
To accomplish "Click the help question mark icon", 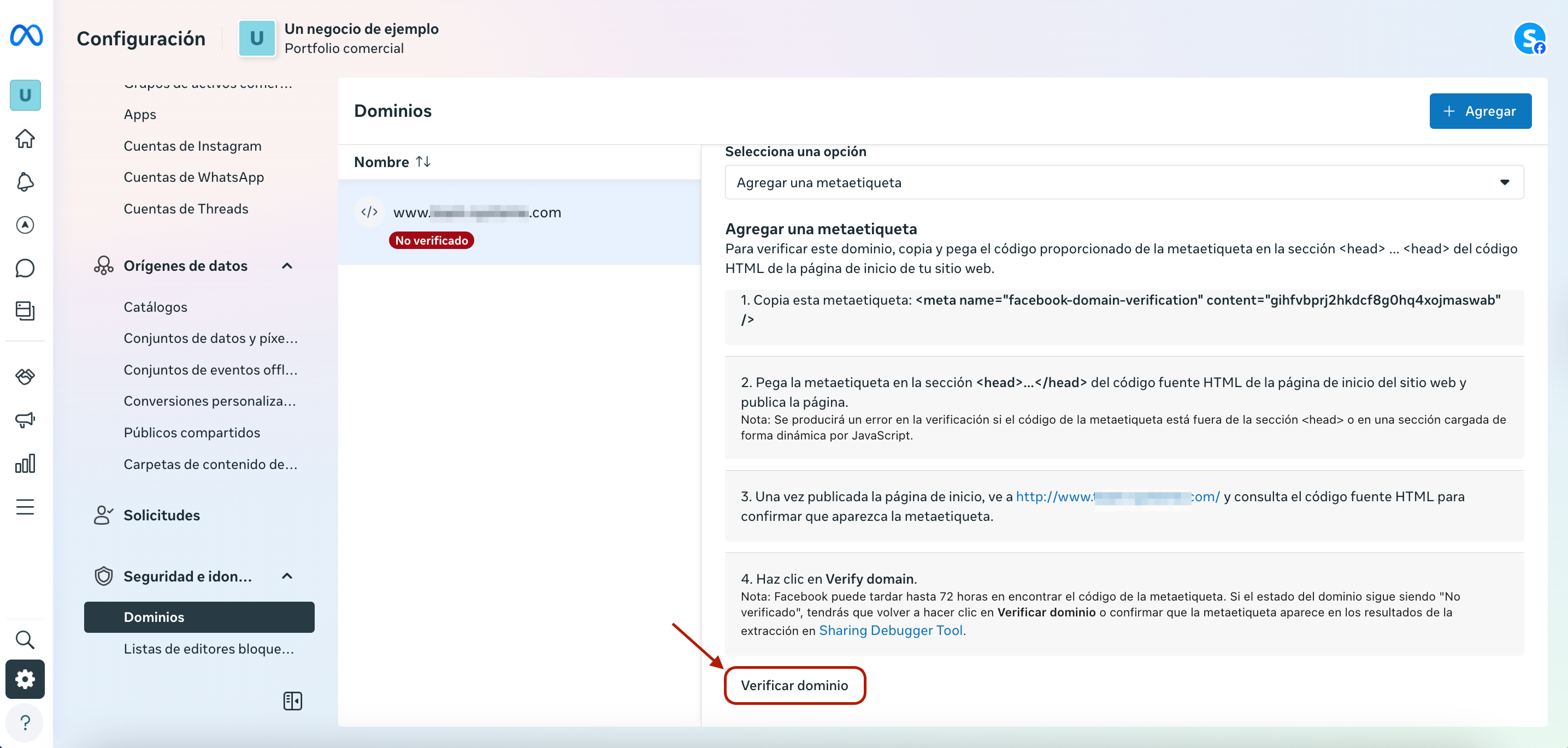I will (x=25, y=722).
